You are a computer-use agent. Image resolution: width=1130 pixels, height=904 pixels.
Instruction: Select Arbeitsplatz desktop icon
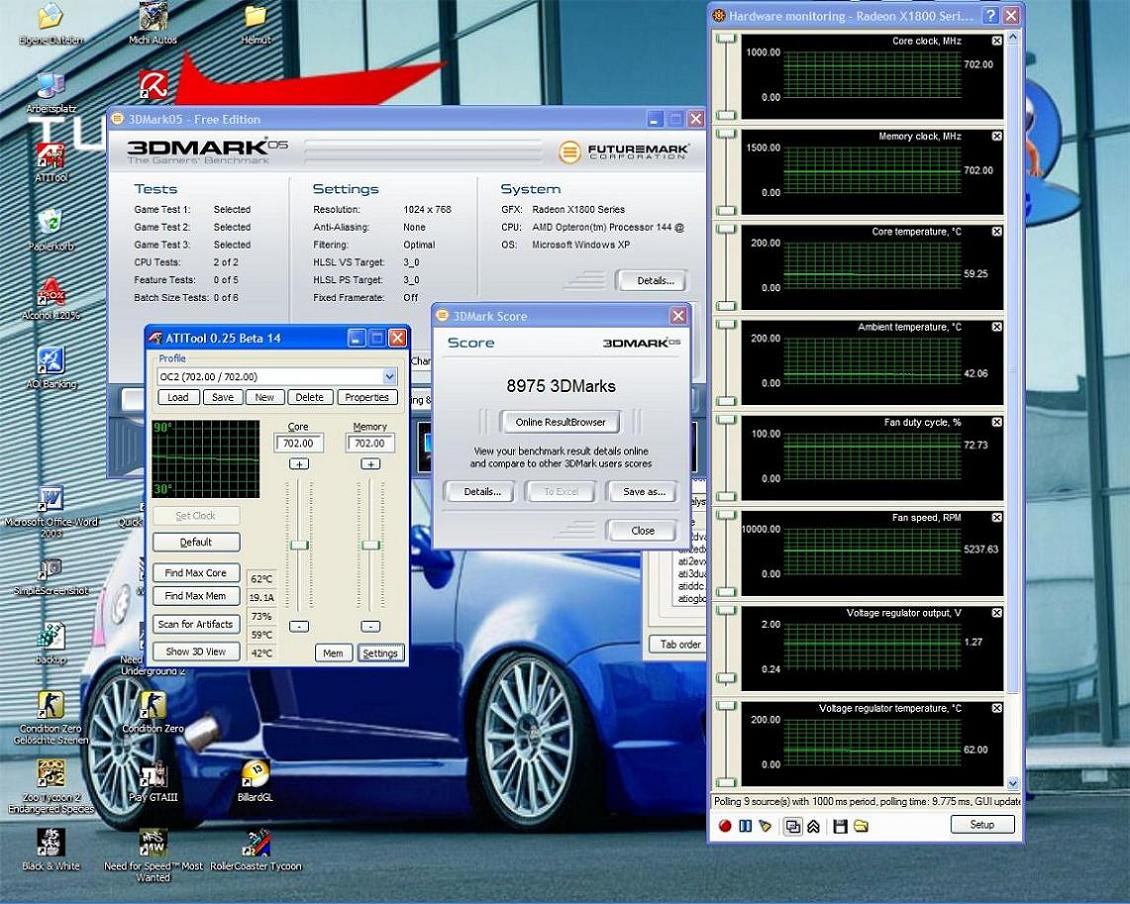(x=50, y=94)
